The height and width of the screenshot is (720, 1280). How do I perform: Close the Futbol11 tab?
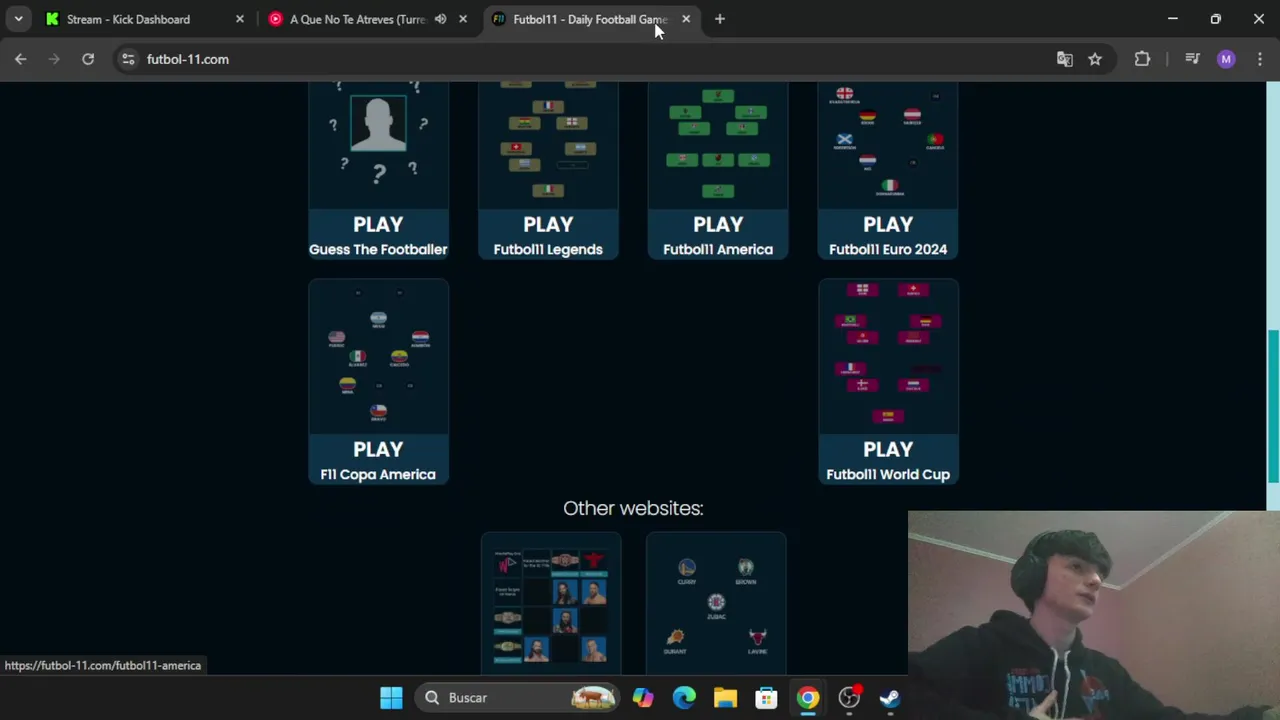[x=686, y=19]
